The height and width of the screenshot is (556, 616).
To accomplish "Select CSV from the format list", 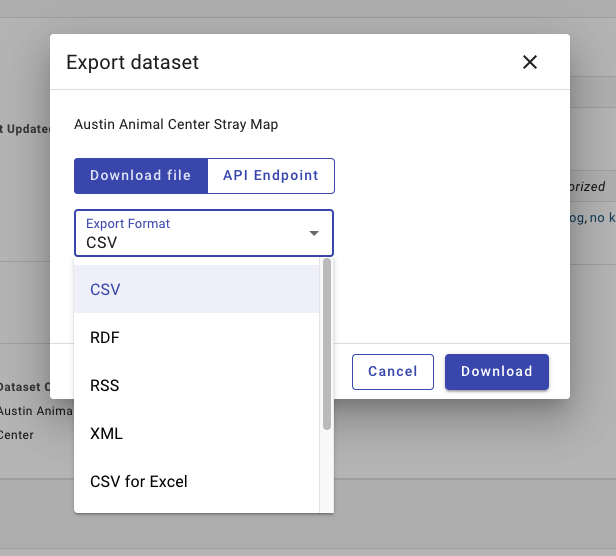I will [x=196, y=289].
